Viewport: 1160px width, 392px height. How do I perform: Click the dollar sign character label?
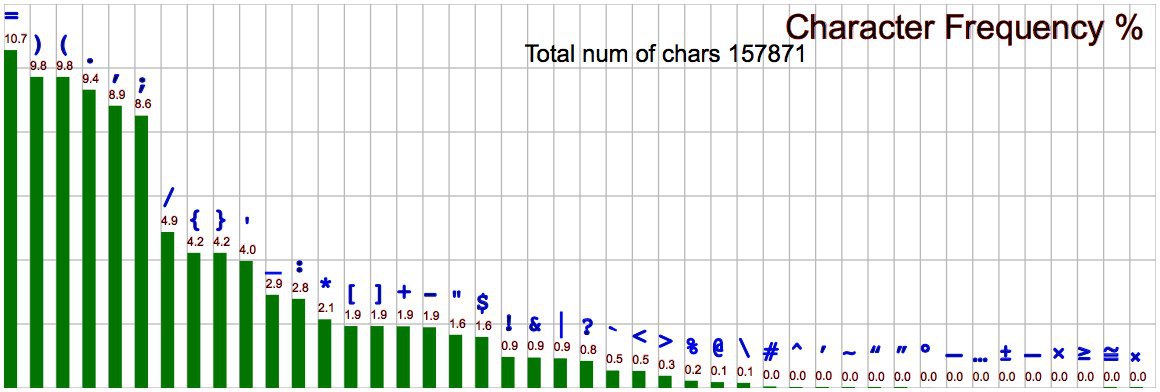point(482,302)
